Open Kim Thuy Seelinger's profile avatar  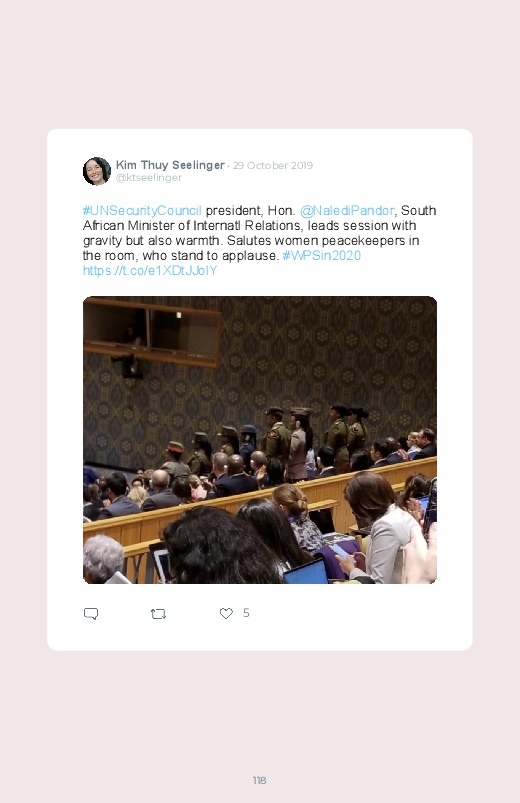[97, 171]
